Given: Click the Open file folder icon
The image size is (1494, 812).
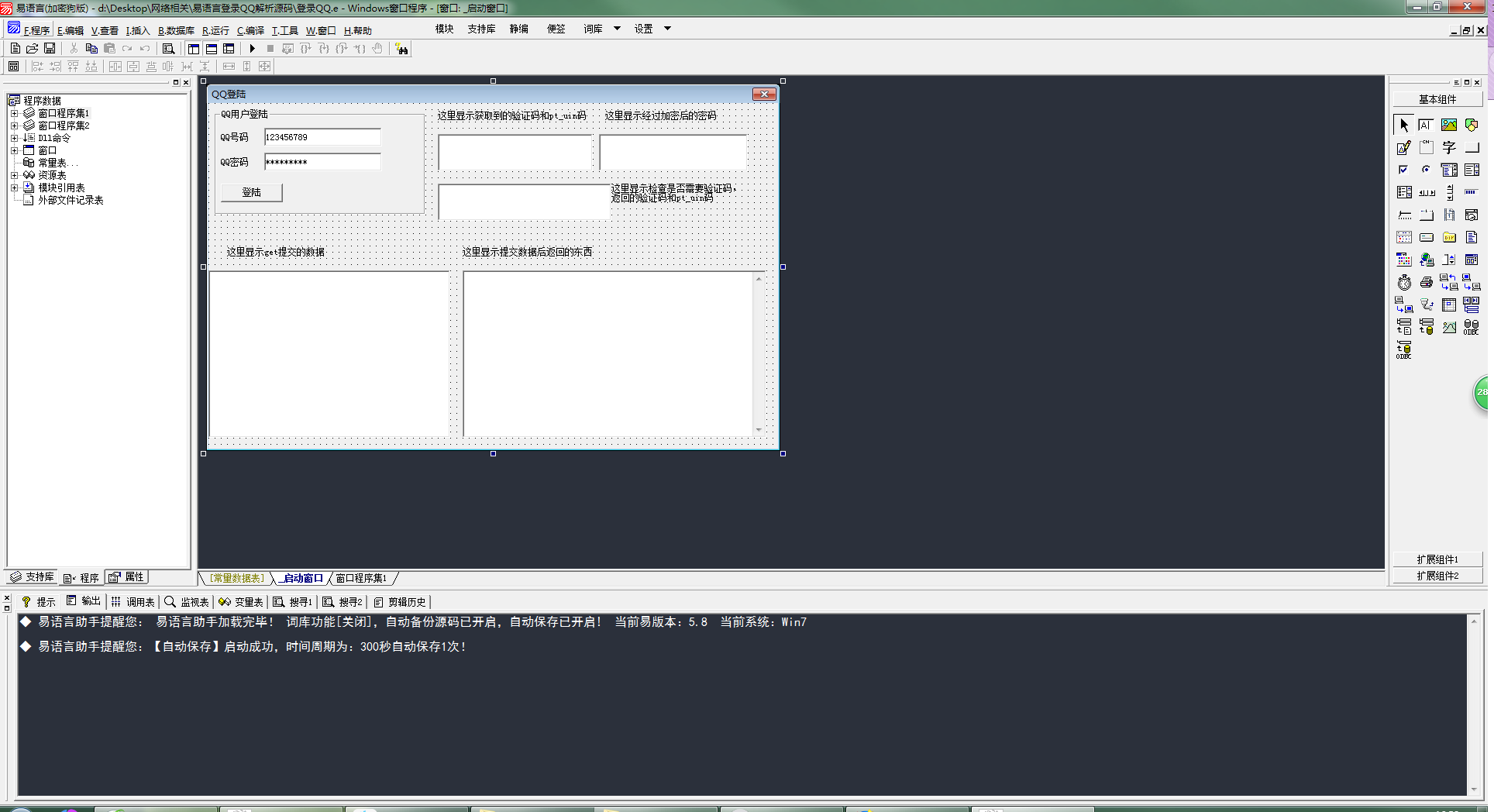Looking at the screenshot, I should pyautogui.click(x=33, y=49).
